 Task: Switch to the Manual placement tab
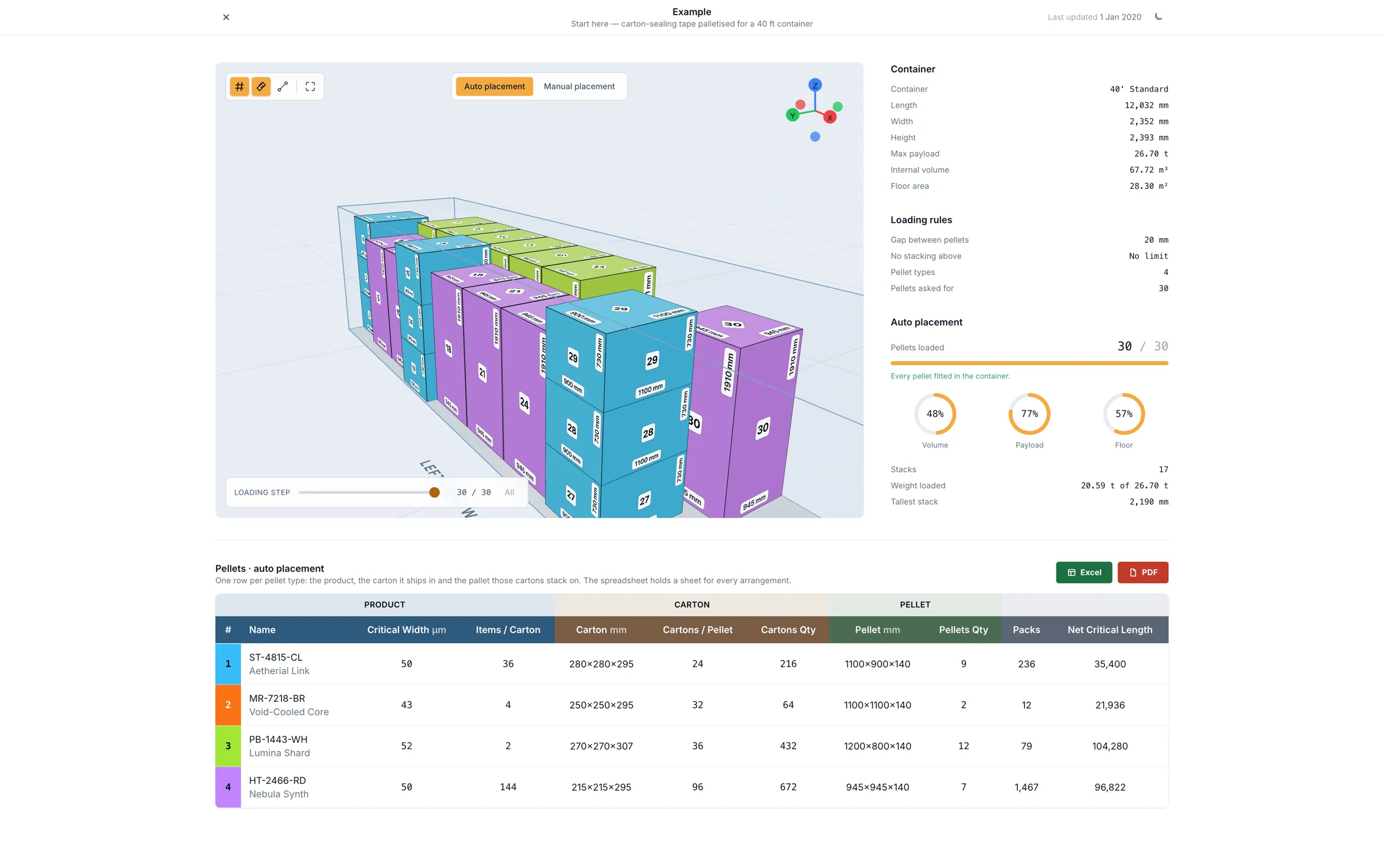point(579,87)
